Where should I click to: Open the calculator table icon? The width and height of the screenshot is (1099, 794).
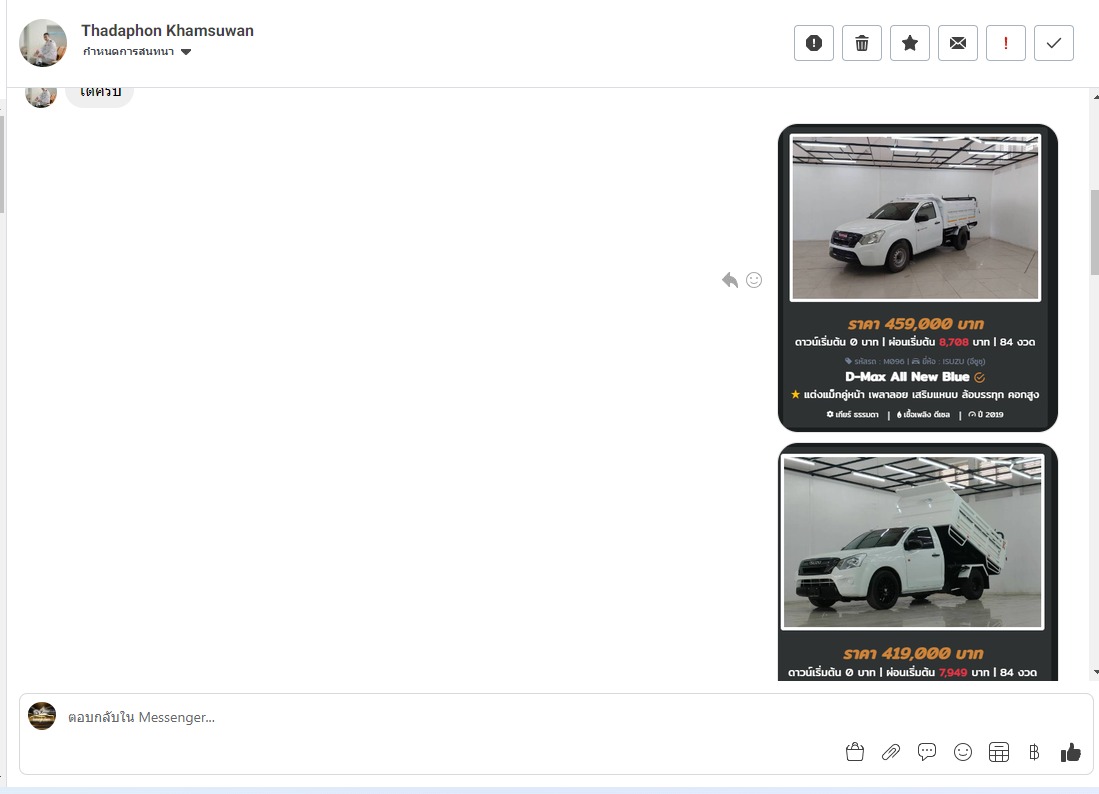(x=998, y=752)
